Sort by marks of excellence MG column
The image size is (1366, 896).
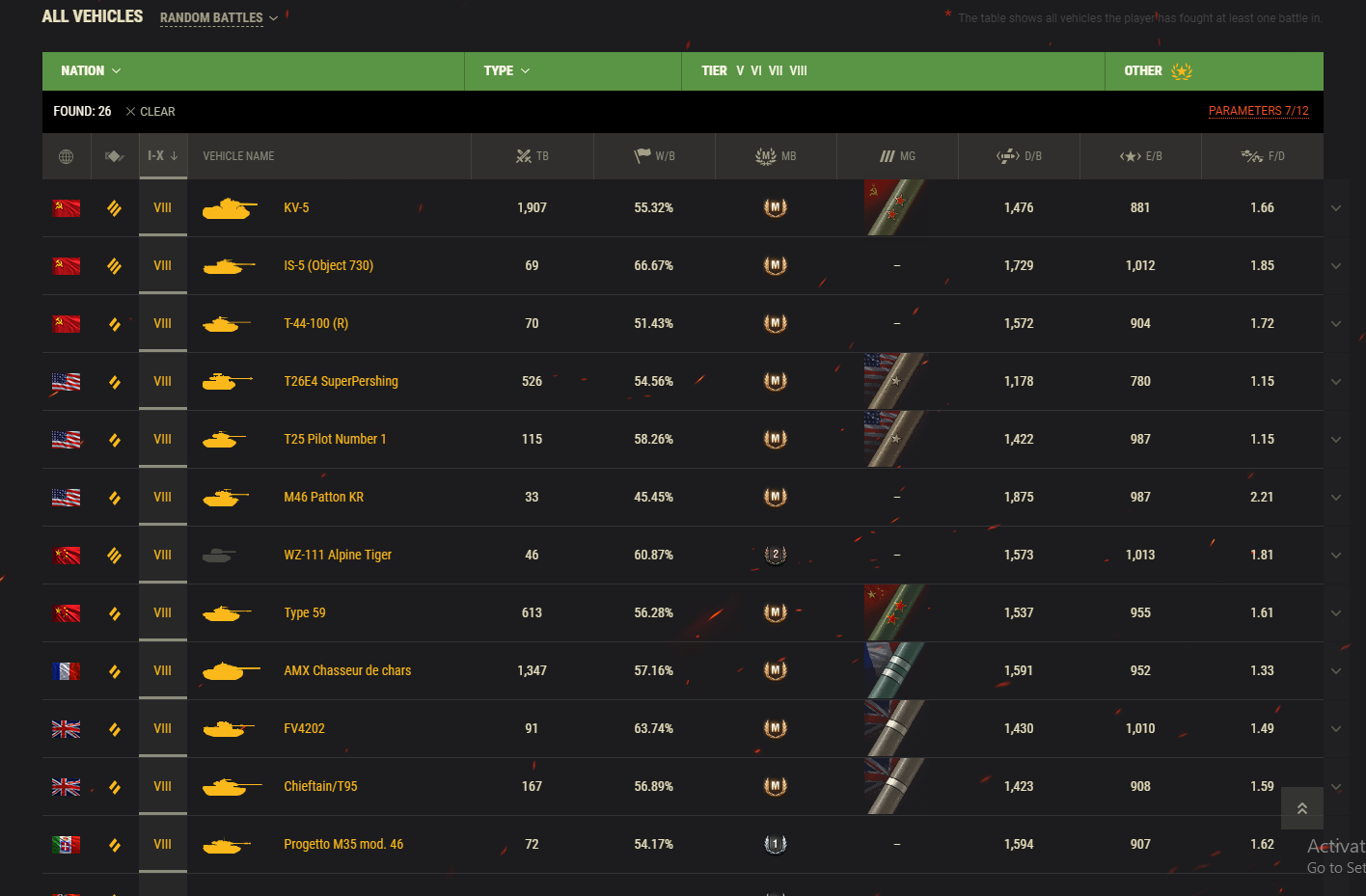click(x=897, y=156)
